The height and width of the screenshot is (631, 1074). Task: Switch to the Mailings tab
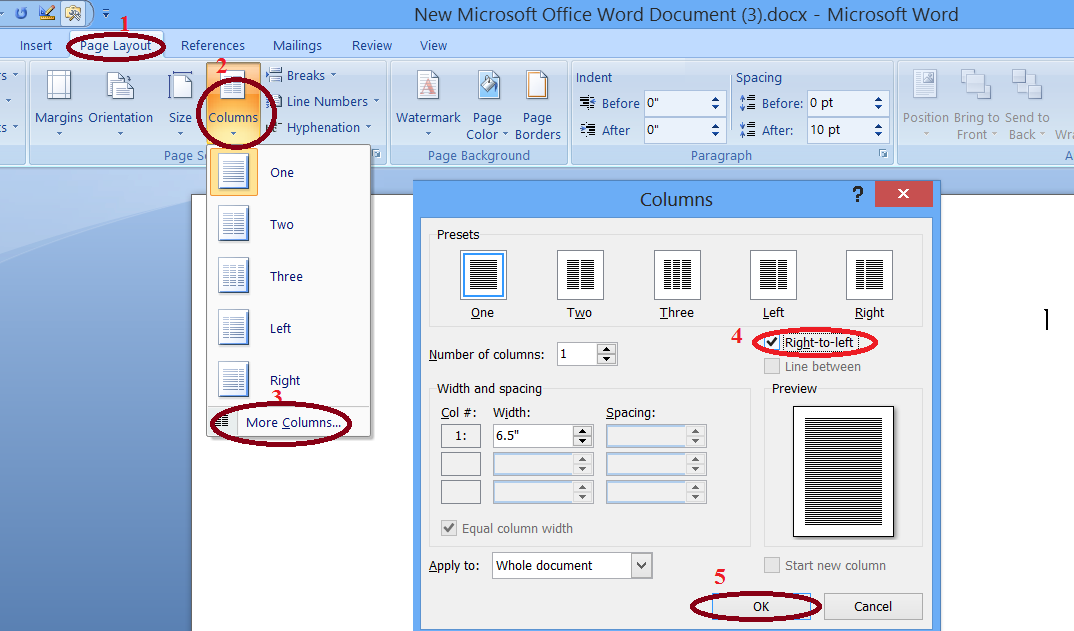[297, 45]
